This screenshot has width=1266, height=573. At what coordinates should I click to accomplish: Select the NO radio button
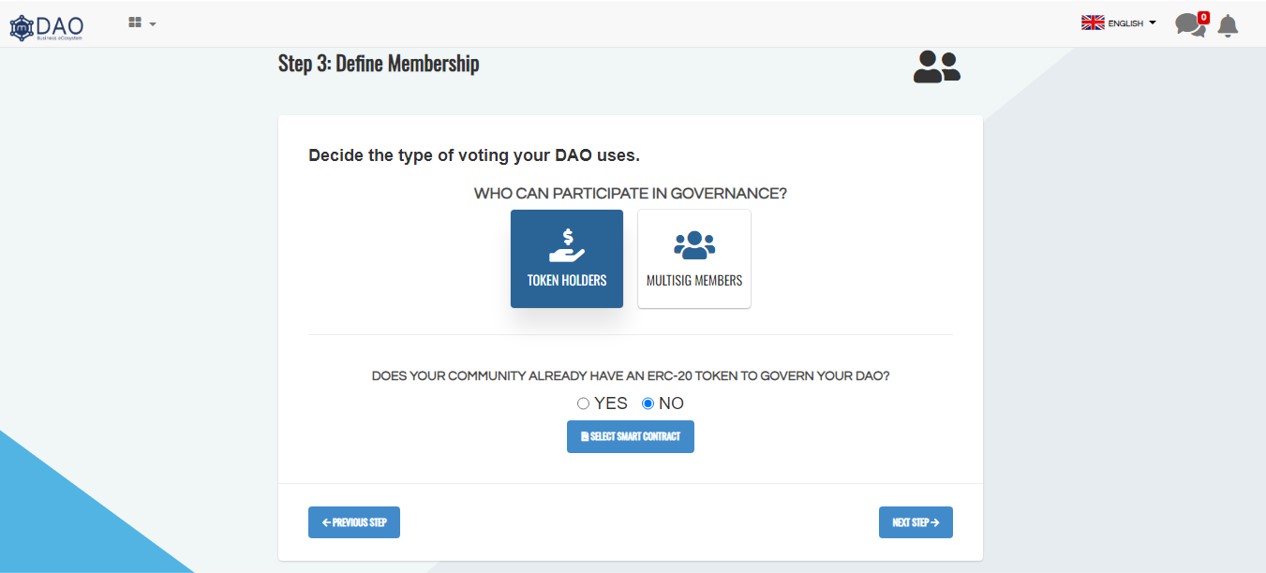coord(648,404)
